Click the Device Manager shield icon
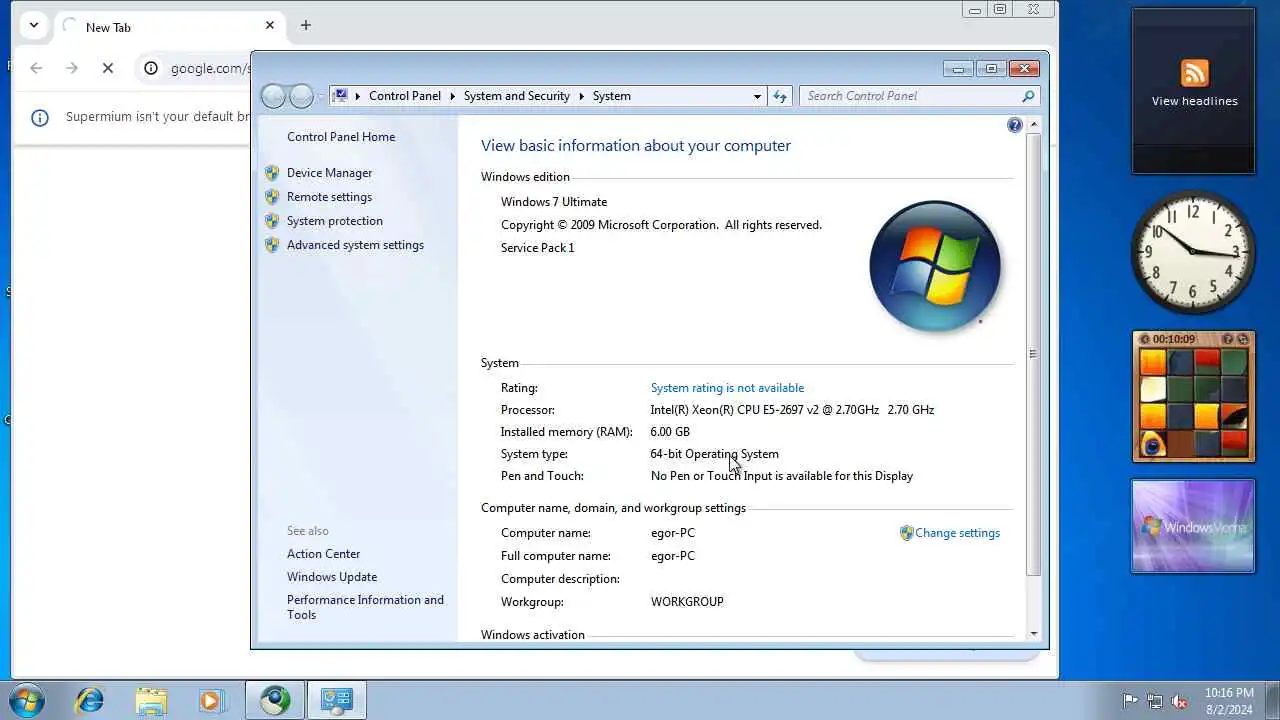 (272, 173)
